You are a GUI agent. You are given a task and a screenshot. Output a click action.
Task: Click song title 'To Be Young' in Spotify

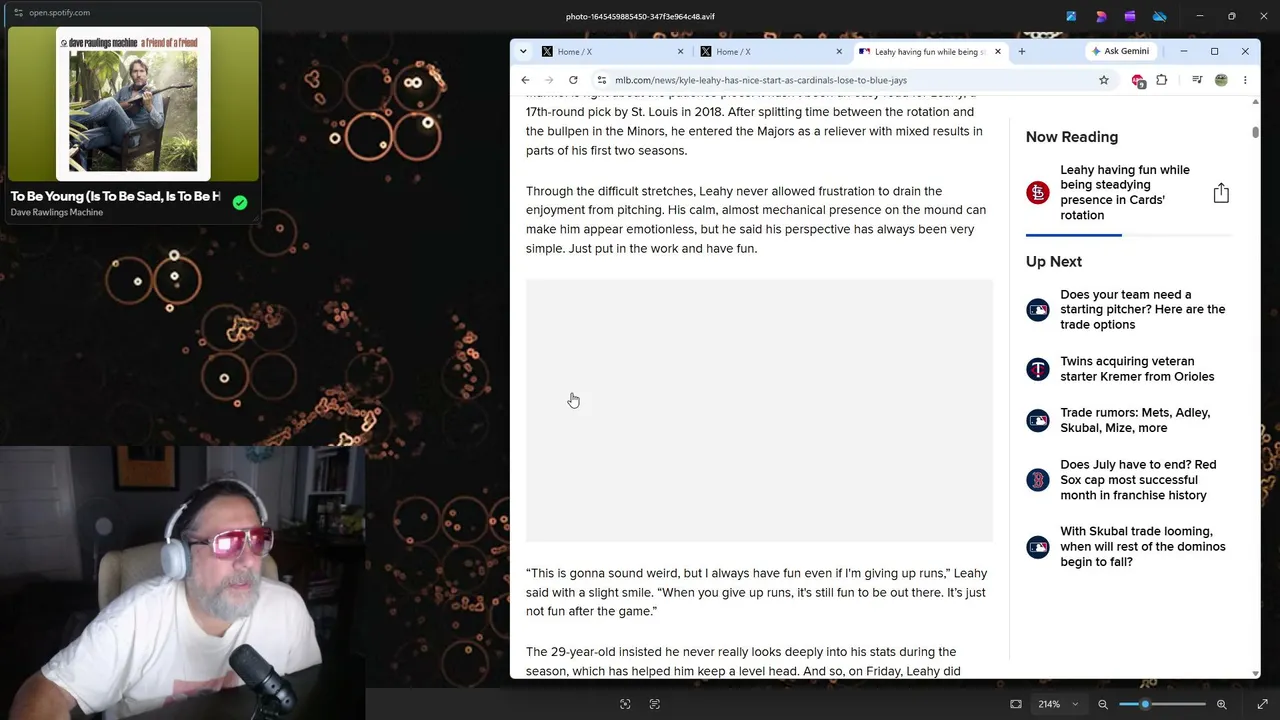pos(115,196)
